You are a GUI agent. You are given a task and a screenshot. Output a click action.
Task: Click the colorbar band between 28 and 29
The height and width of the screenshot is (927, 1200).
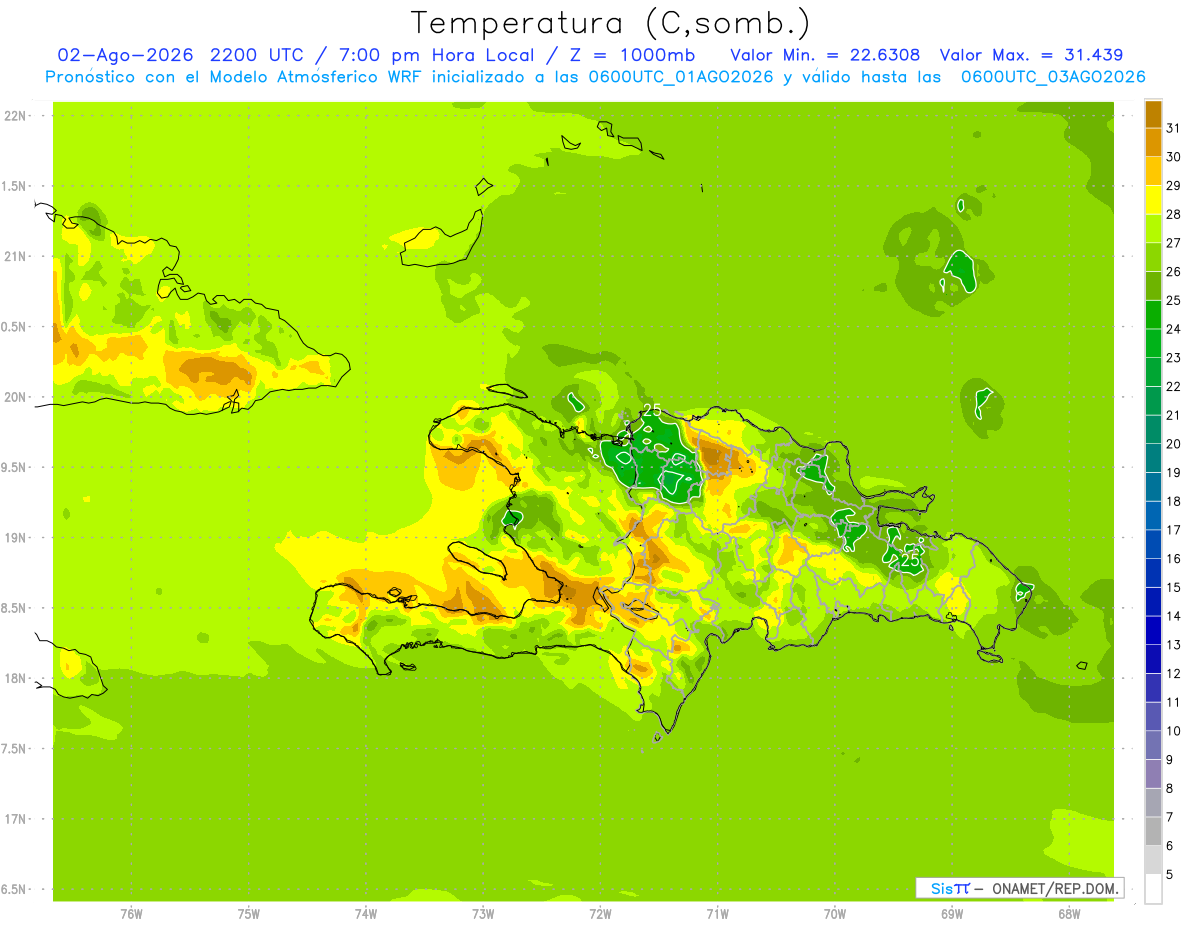(x=1153, y=200)
